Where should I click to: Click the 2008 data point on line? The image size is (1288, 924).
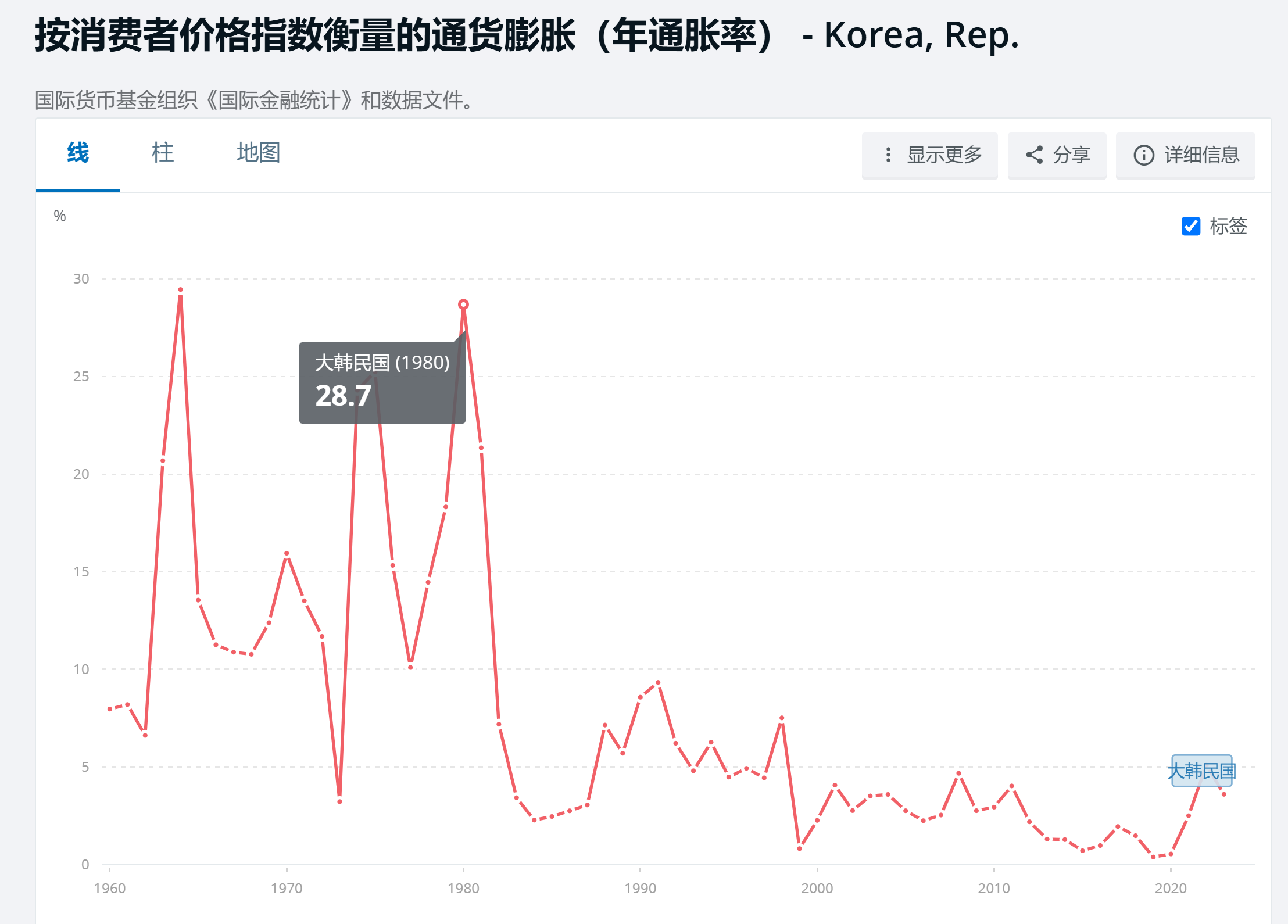coord(958,773)
